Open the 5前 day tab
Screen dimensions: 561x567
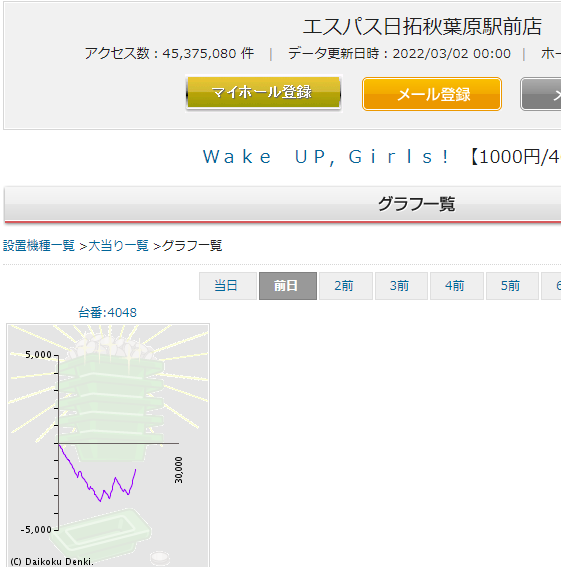[x=512, y=286]
